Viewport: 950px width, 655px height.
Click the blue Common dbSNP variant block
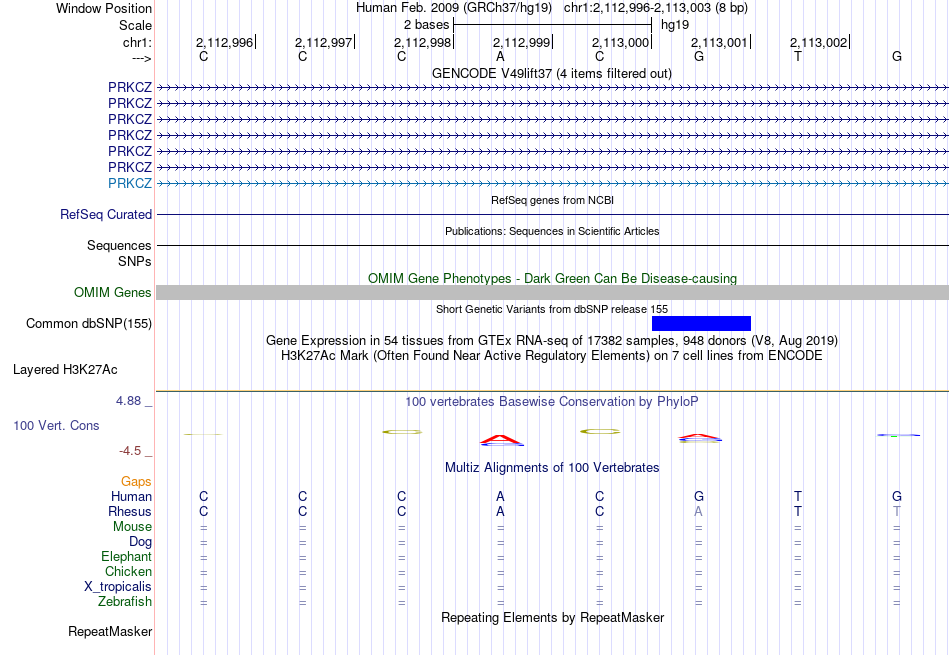[x=701, y=324]
